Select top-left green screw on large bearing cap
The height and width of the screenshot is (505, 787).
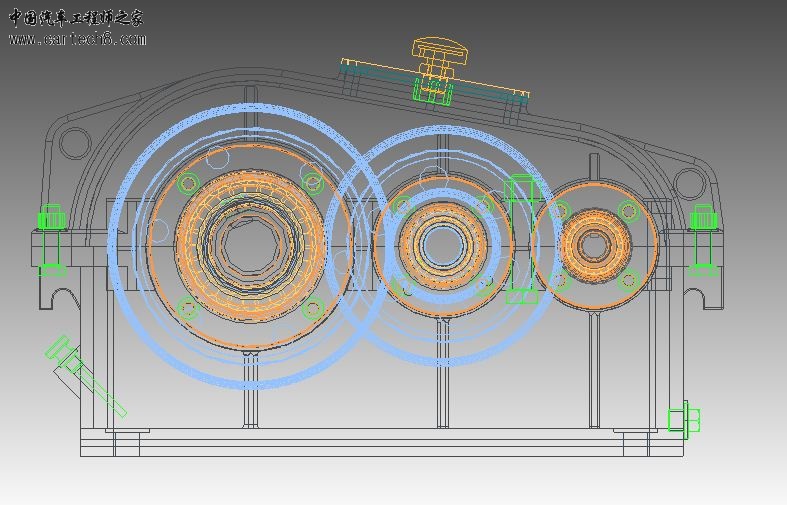[x=188, y=183]
